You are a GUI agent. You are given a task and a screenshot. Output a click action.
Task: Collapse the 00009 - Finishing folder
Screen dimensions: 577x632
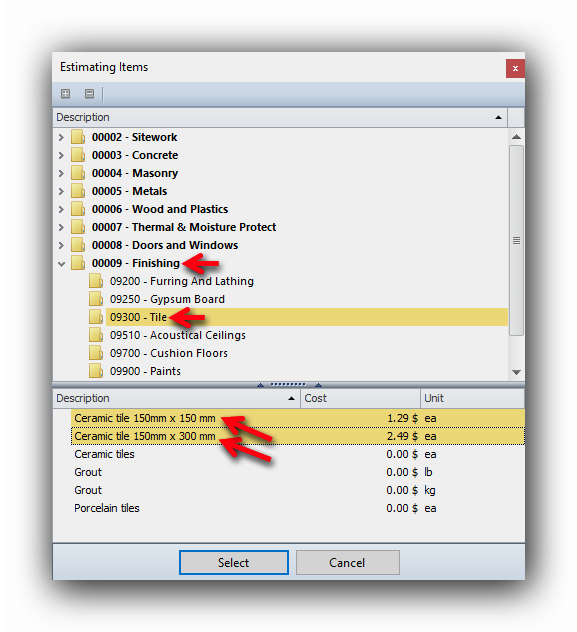[x=61, y=264]
